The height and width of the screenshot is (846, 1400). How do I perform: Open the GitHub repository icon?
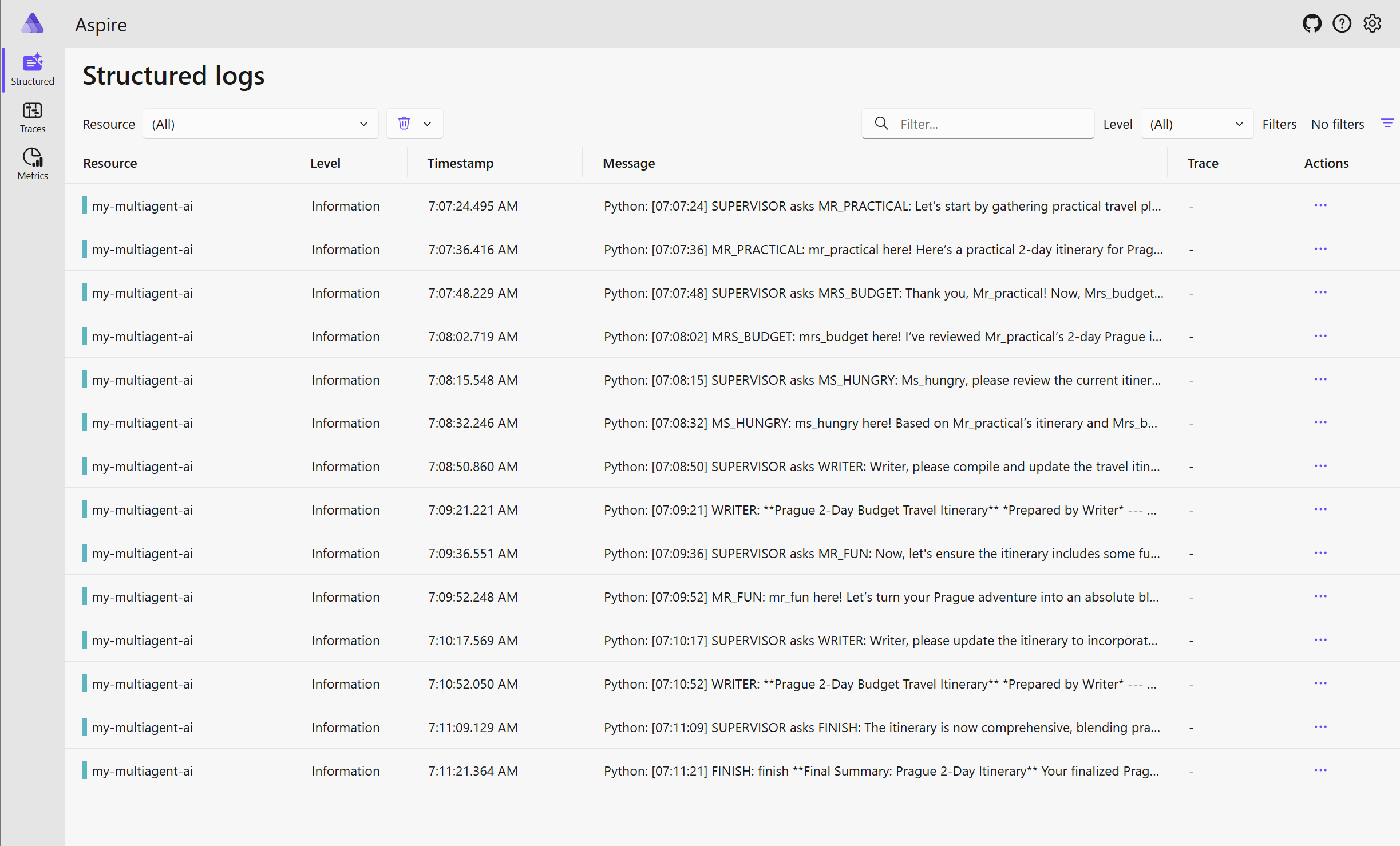point(1312,24)
